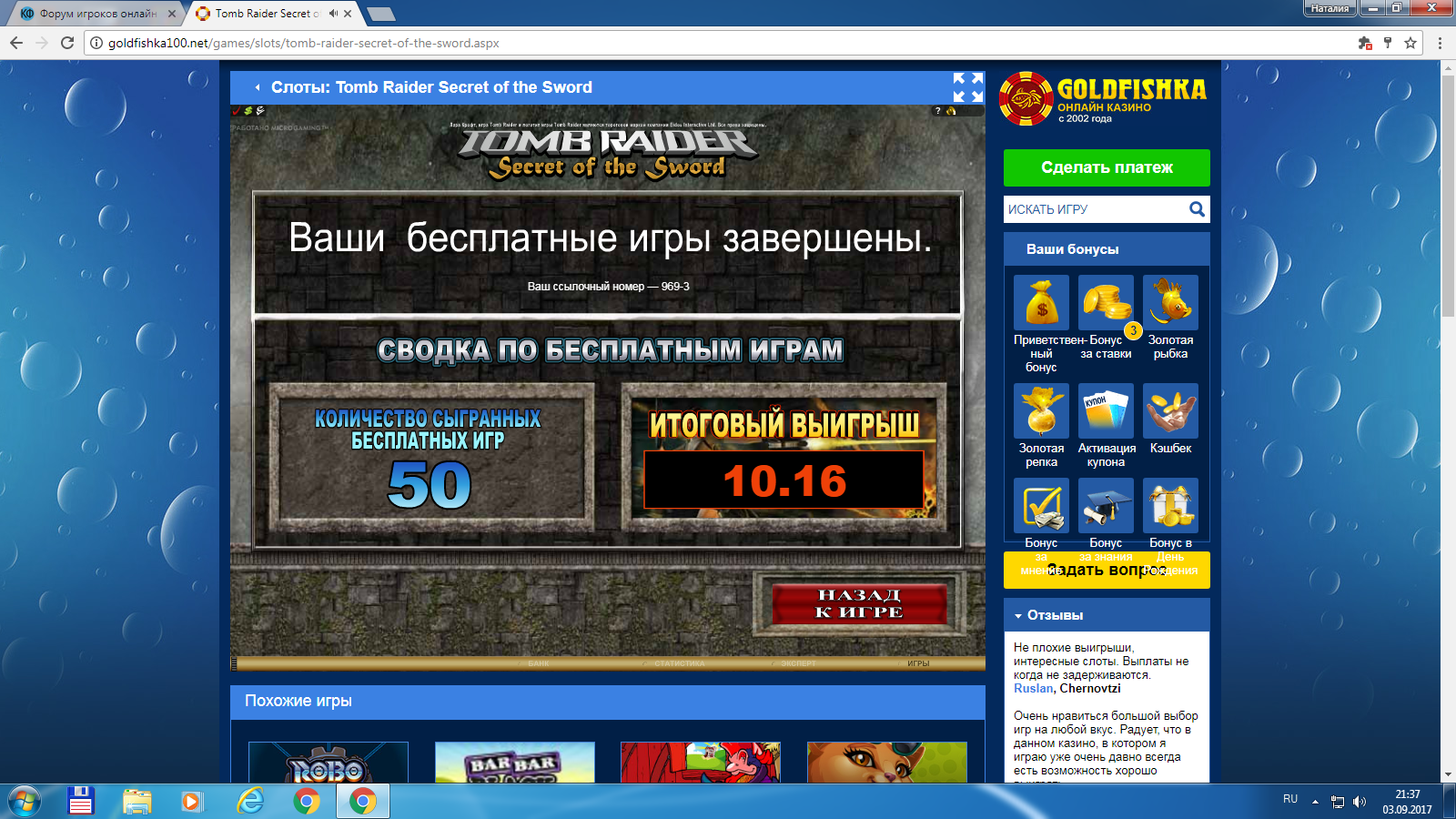This screenshot has width=1456, height=819.
Task: Open the ЭКСПЕРТ menu in game bar
Action: pyautogui.click(x=797, y=663)
